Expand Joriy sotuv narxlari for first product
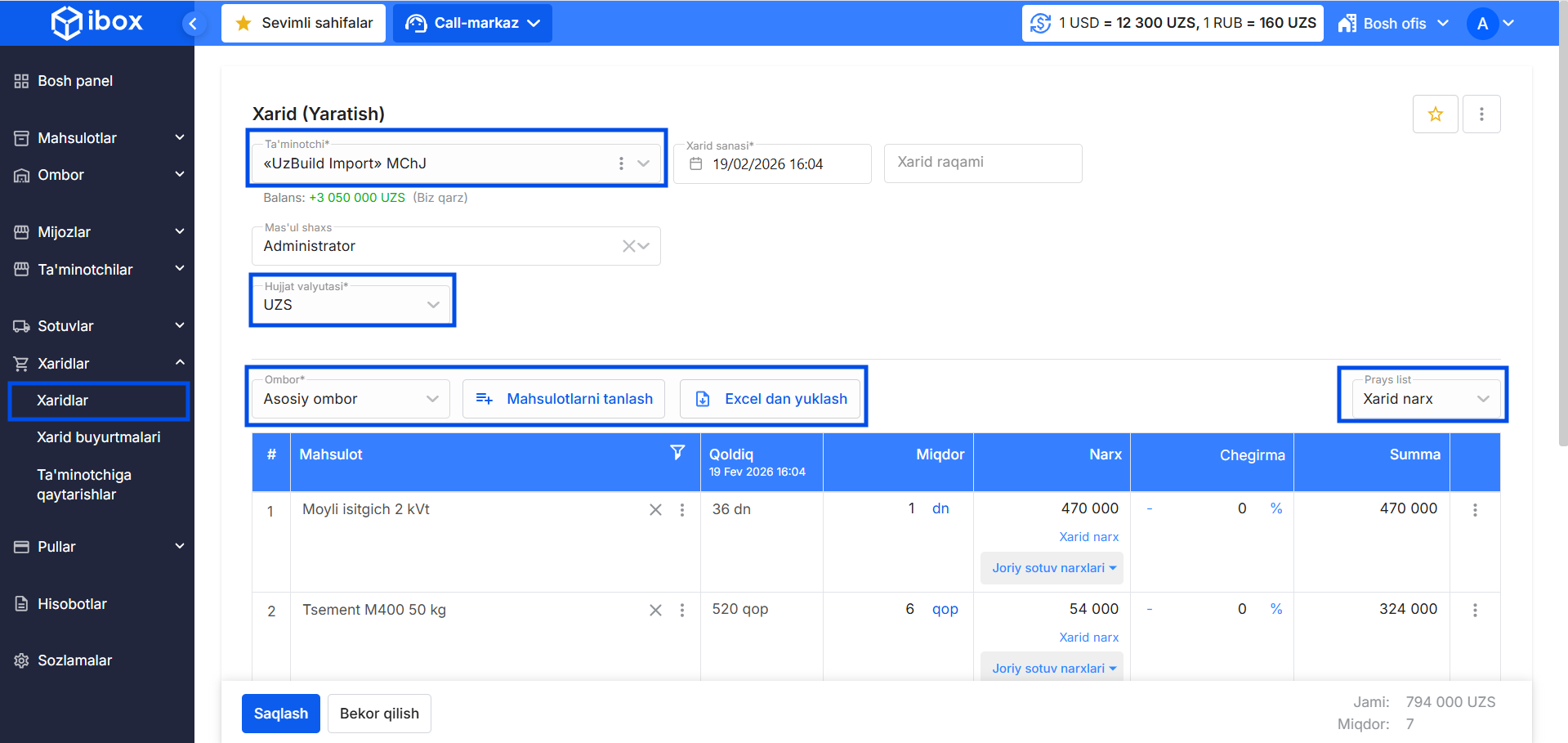 click(1052, 568)
